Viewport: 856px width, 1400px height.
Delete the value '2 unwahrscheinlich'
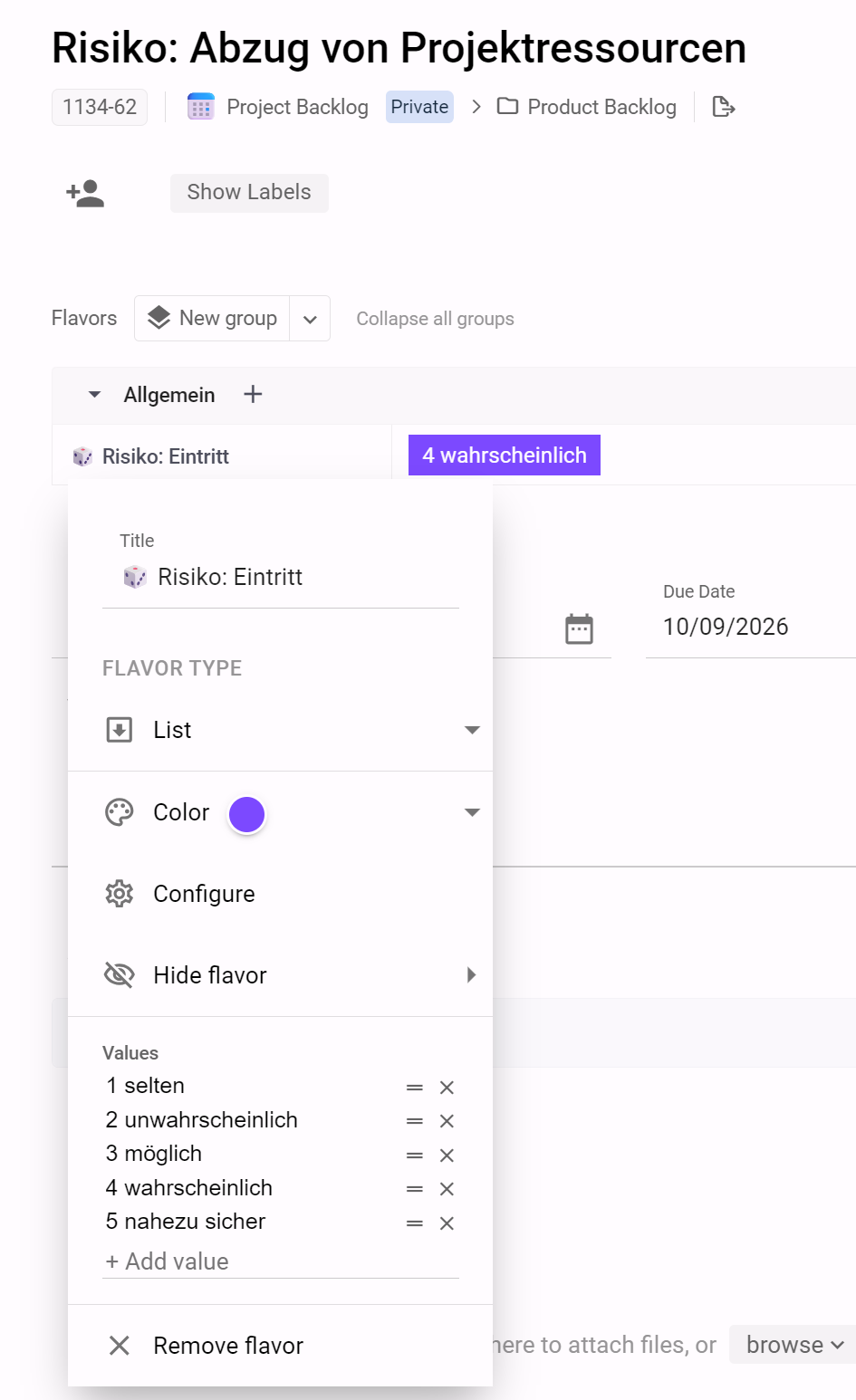click(x=447, y=1121)
